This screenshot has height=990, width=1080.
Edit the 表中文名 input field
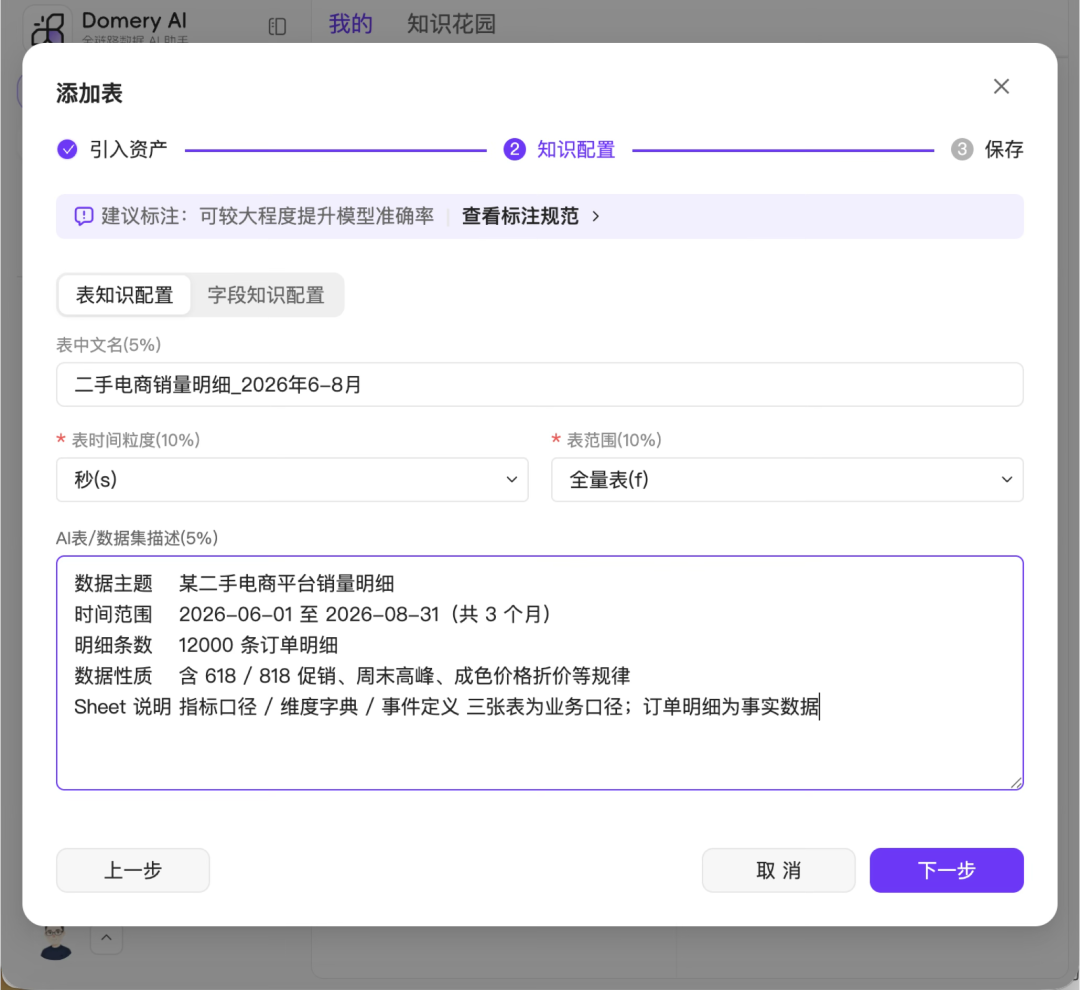point(539,384)
